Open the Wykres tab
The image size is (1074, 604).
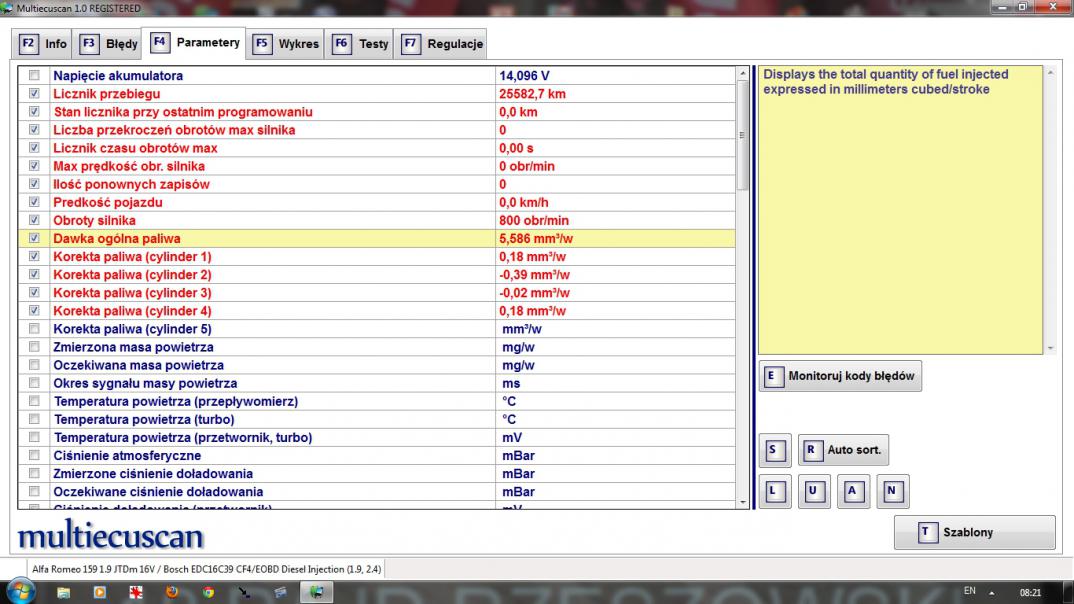287,44
